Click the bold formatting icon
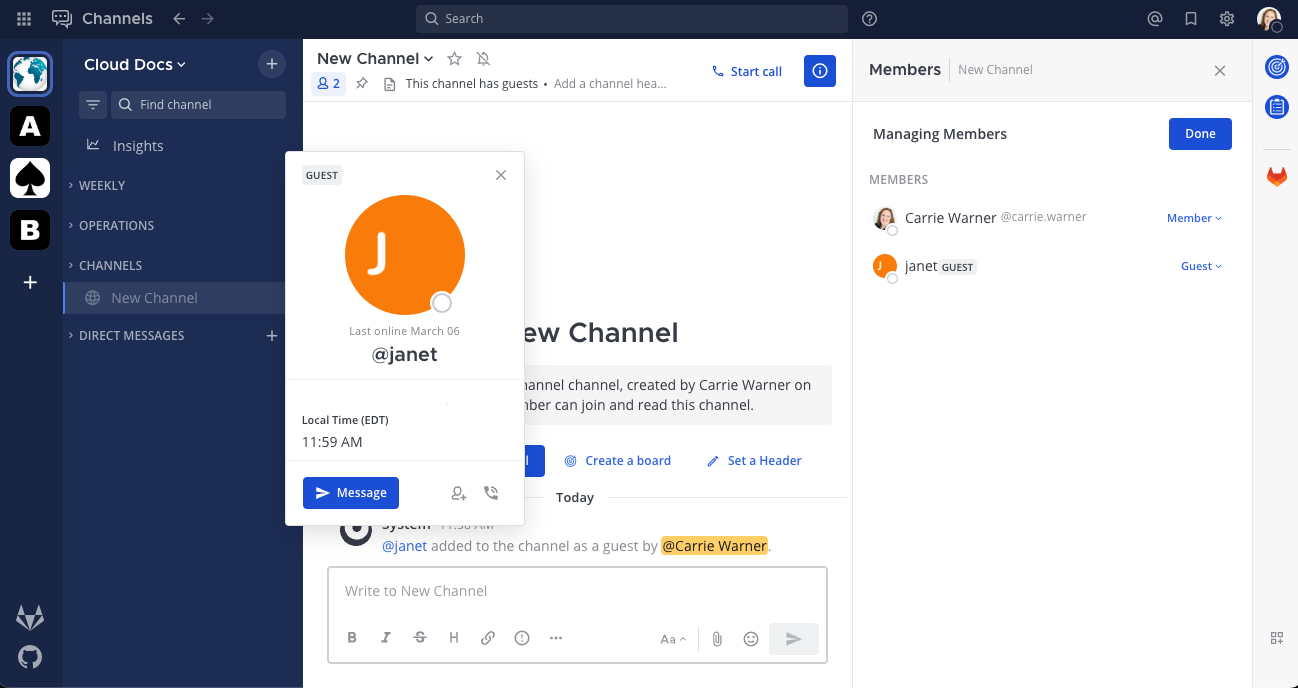This screenshot has width=1298, height=688. point(352,638)
